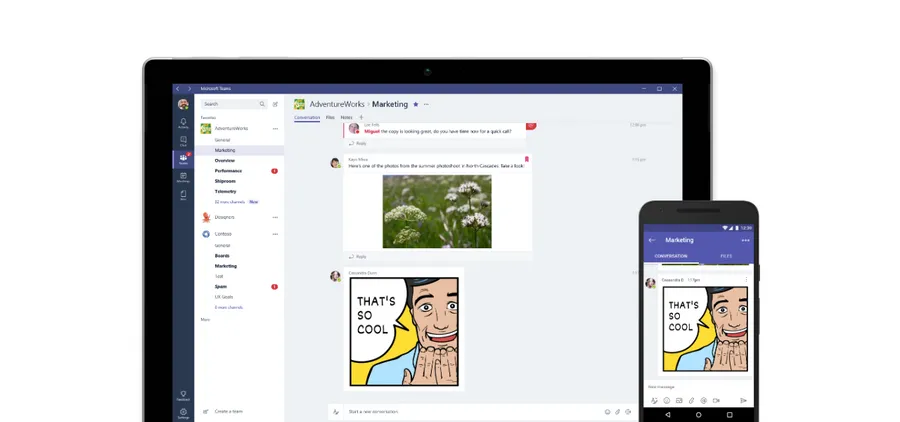
Task: Tap the phone send arrow icon
Action: pyautogui.click(x=743, y=401)
